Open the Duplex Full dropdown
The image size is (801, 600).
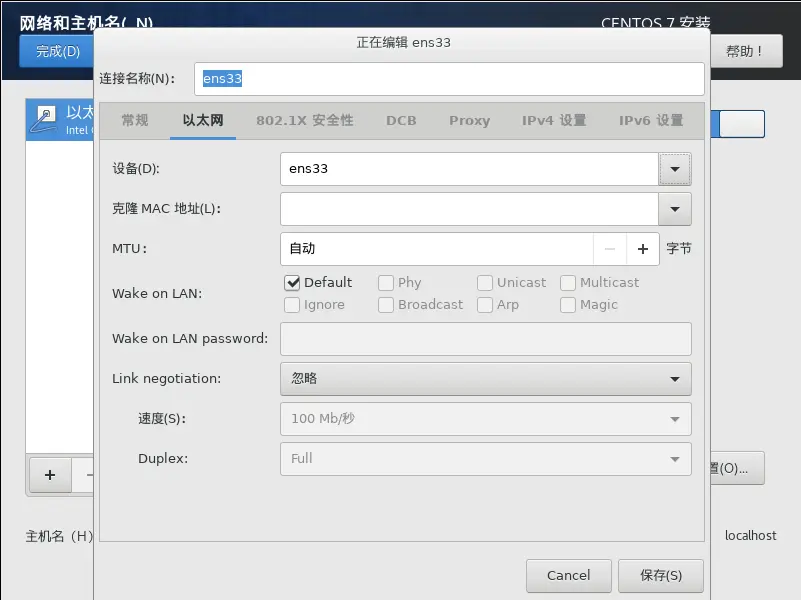[x=486, y=459]
